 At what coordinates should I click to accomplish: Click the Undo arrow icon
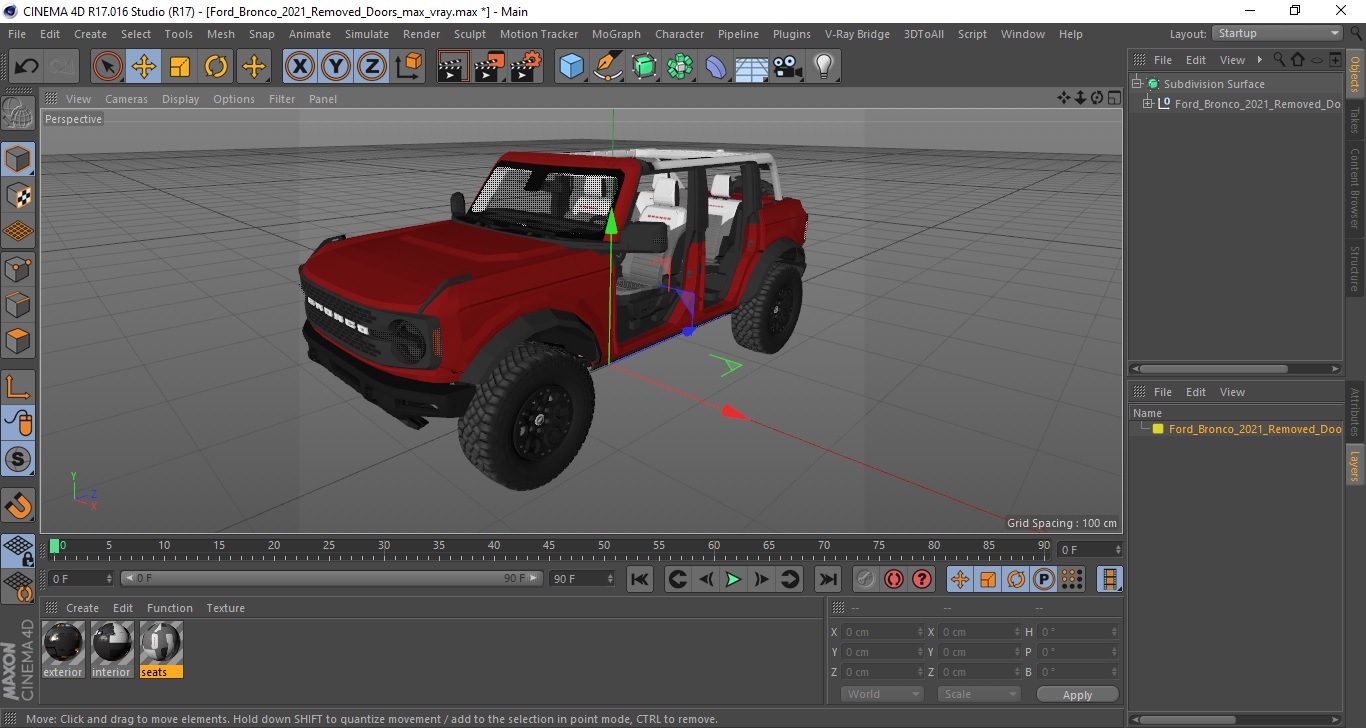27,67
